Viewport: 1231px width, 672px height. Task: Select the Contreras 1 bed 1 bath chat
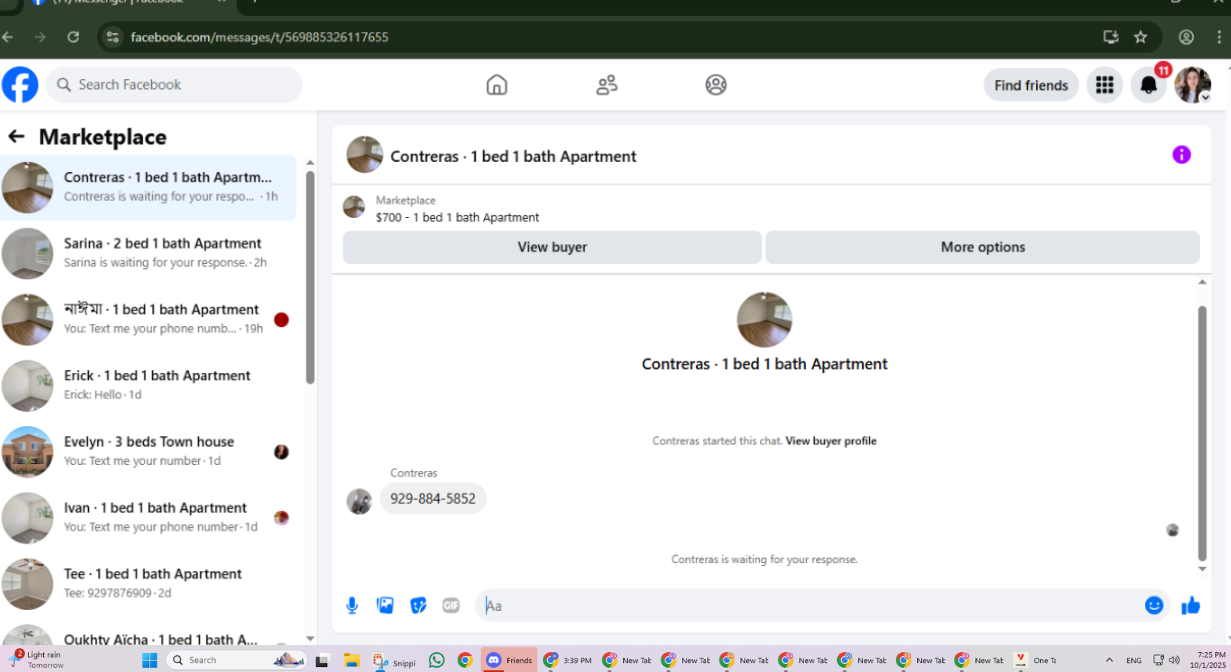coord(148,187)
